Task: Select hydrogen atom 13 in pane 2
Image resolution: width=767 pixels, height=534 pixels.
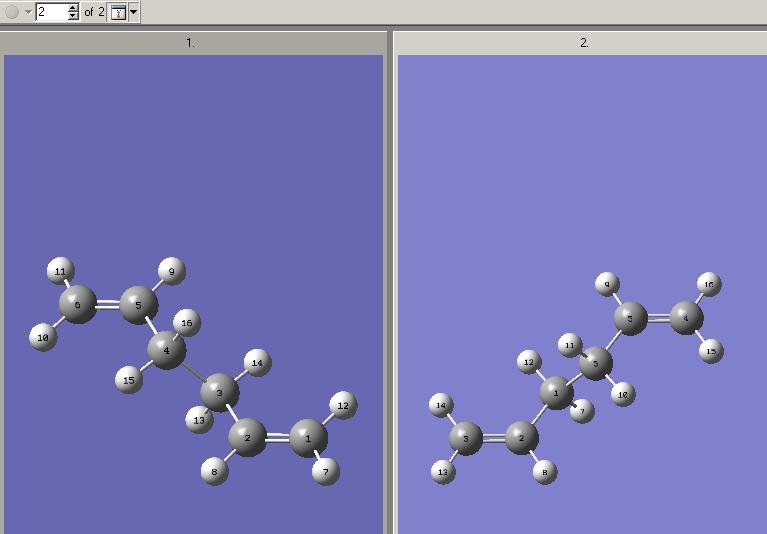Action: tap(443, 472)
